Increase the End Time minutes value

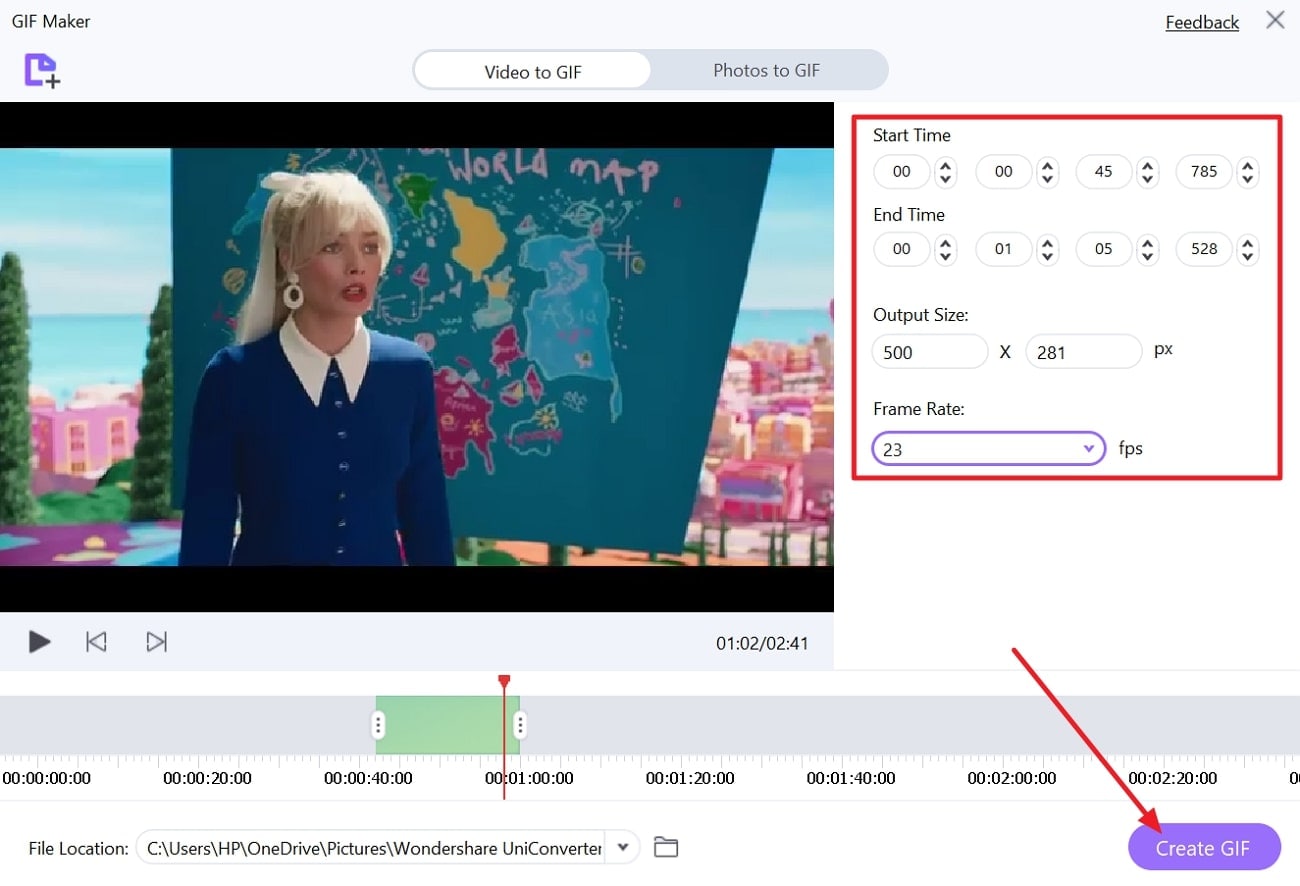(x=1047, y=243)
